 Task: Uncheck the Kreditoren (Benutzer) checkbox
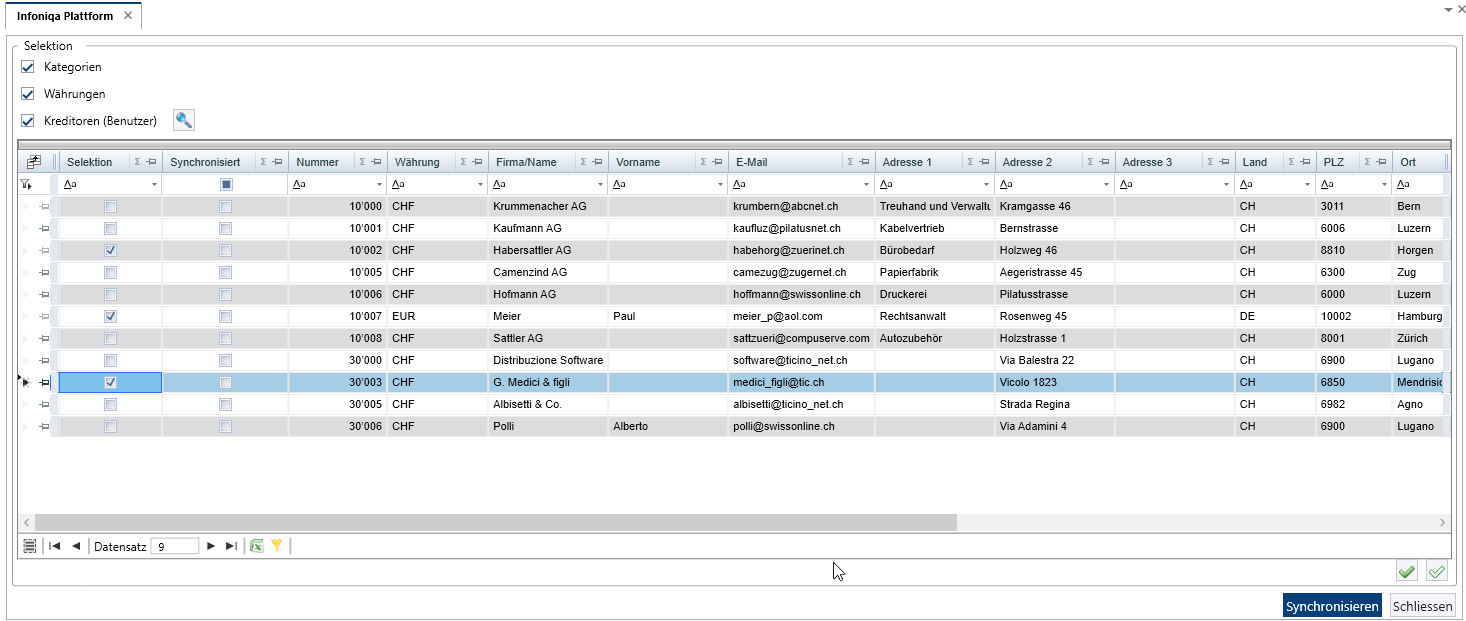pos(28,121)
